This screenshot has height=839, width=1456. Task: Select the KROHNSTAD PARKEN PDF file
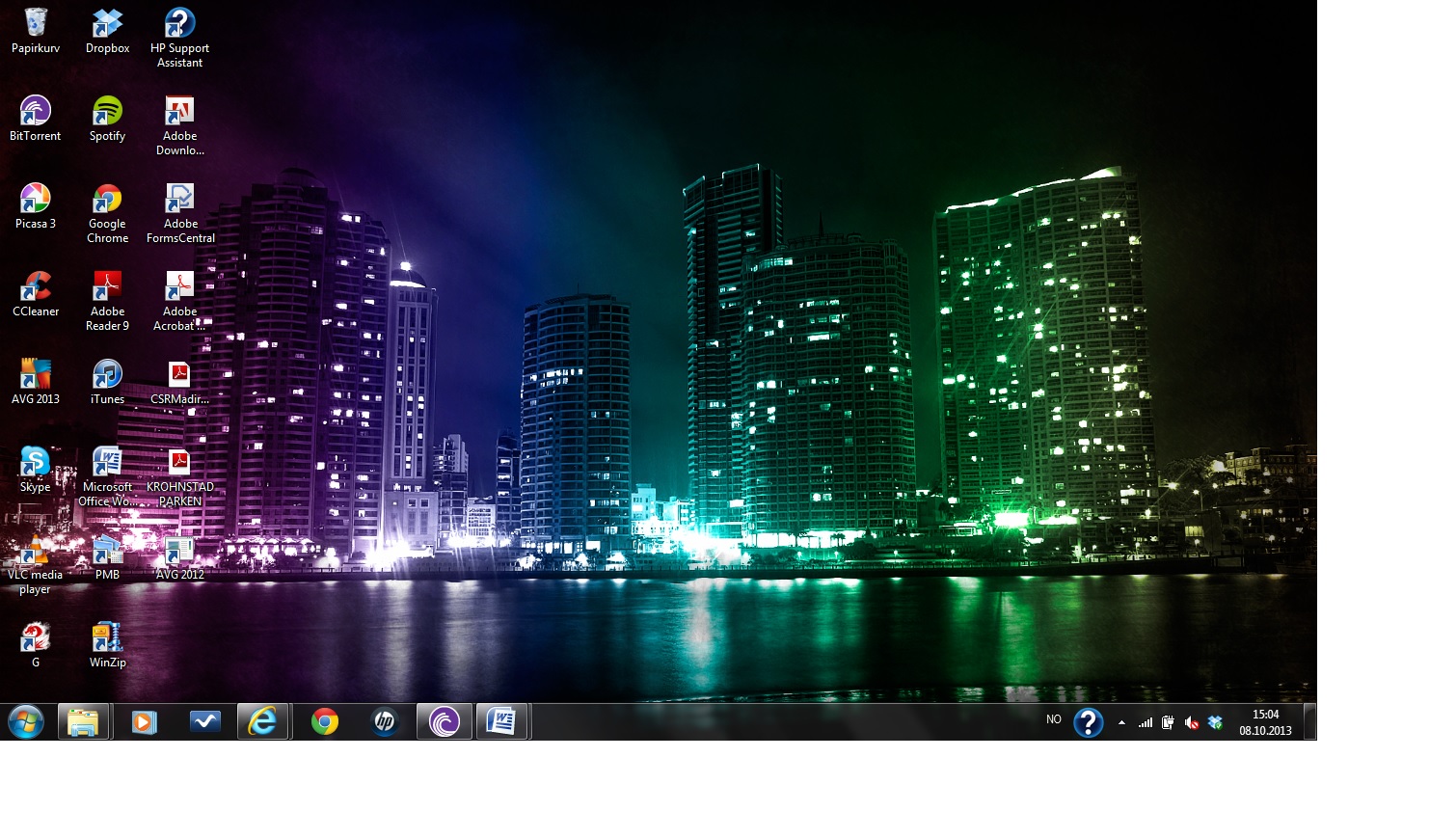pyautogui.click(x=179, y=476)
